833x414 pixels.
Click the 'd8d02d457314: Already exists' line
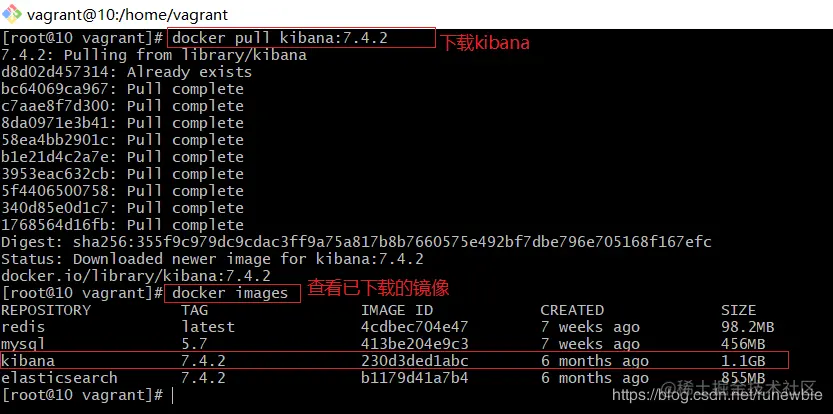[x=126, y=72]
